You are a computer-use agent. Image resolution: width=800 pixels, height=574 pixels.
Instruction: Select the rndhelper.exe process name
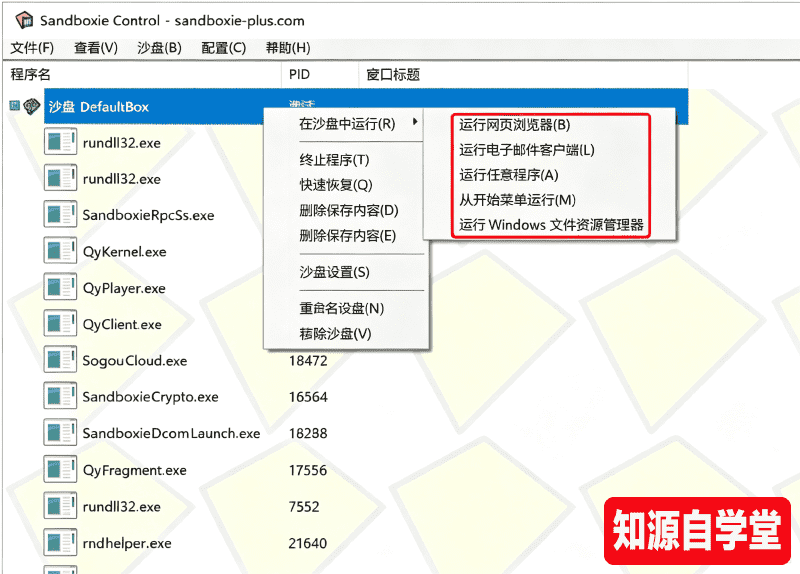tap(127, 543)
